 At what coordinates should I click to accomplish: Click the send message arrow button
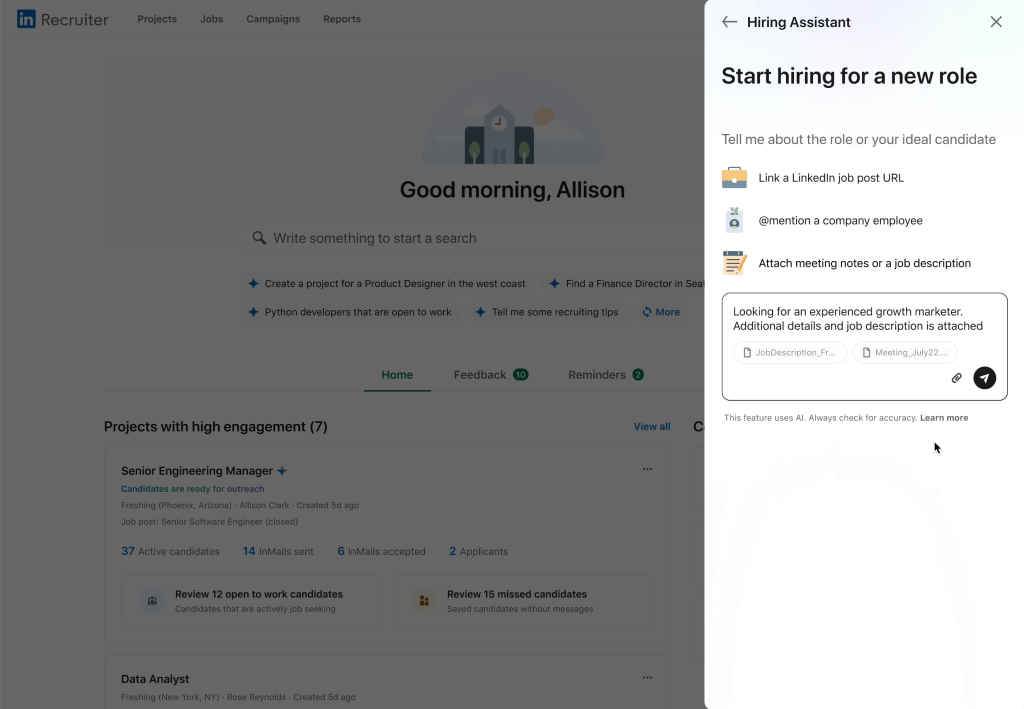tap(985, 378)
